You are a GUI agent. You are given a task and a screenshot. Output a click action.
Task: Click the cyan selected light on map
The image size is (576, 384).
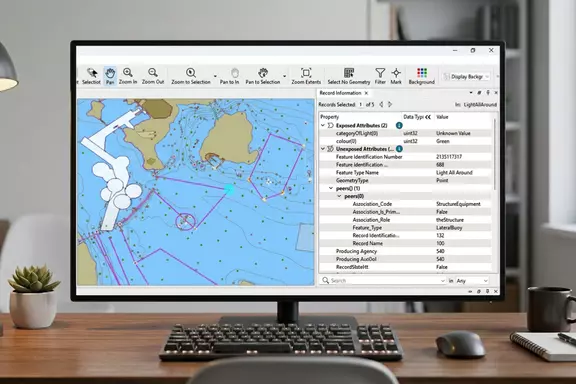click(229, 189)
